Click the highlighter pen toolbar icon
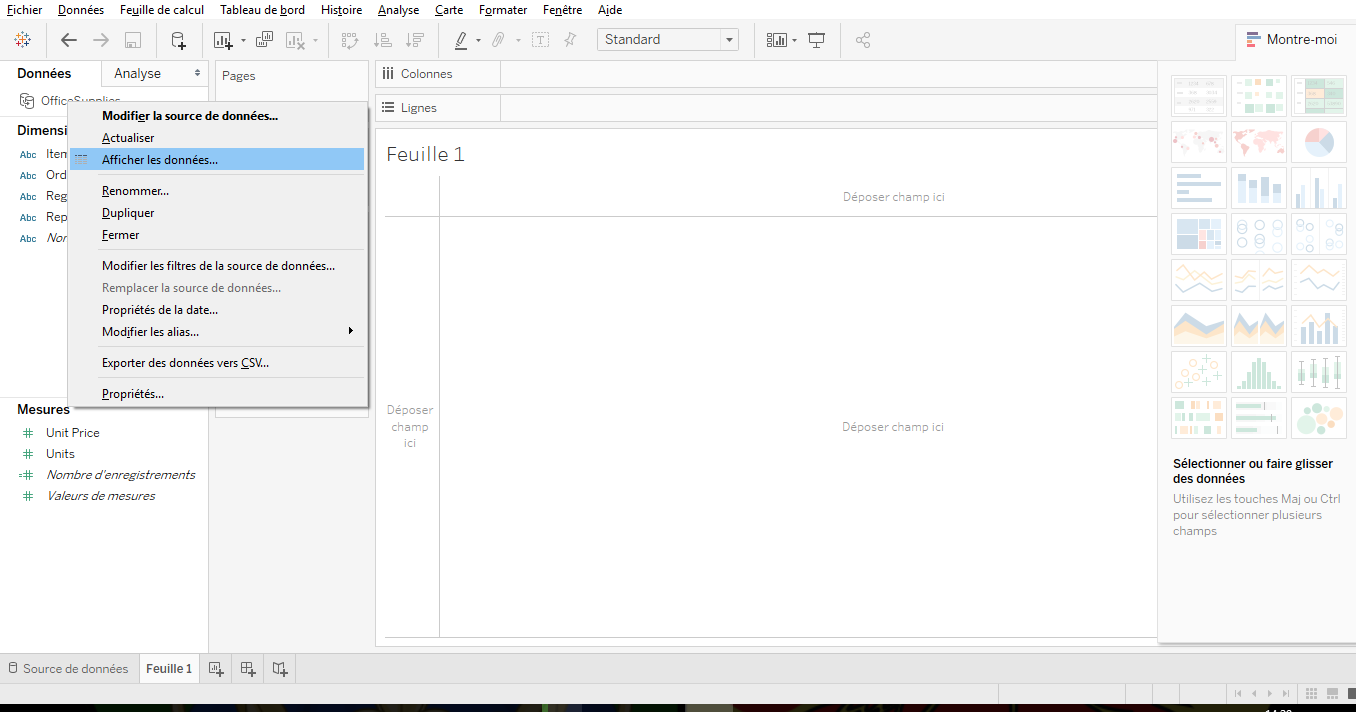1356x712 pixels. pos(461,40)
